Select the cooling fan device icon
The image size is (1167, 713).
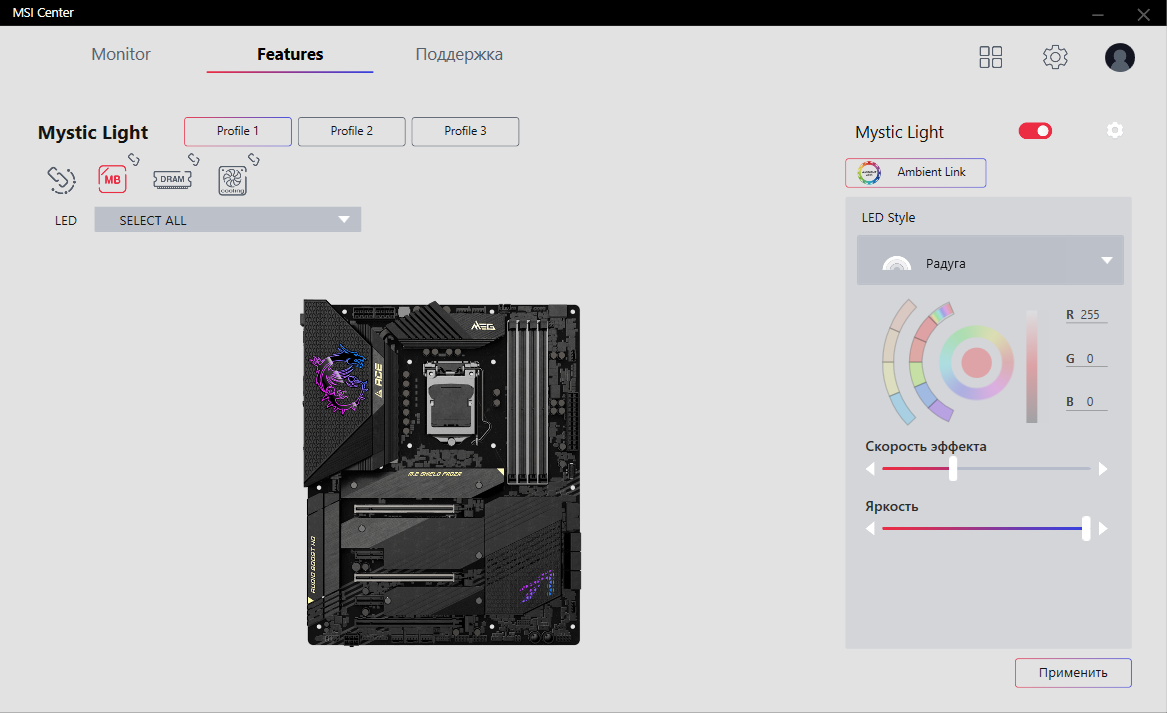click(x=232, y=181)
